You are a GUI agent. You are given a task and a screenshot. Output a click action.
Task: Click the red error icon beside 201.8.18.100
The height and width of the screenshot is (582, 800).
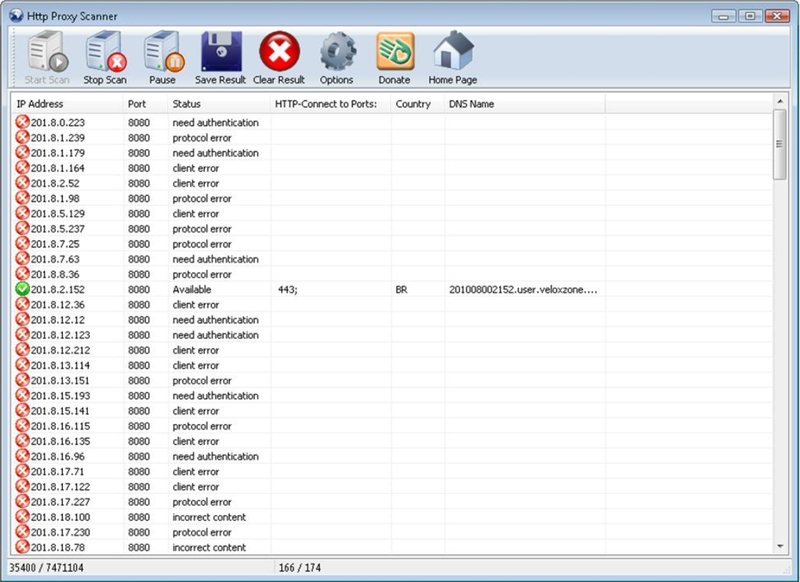coord(22,517)
